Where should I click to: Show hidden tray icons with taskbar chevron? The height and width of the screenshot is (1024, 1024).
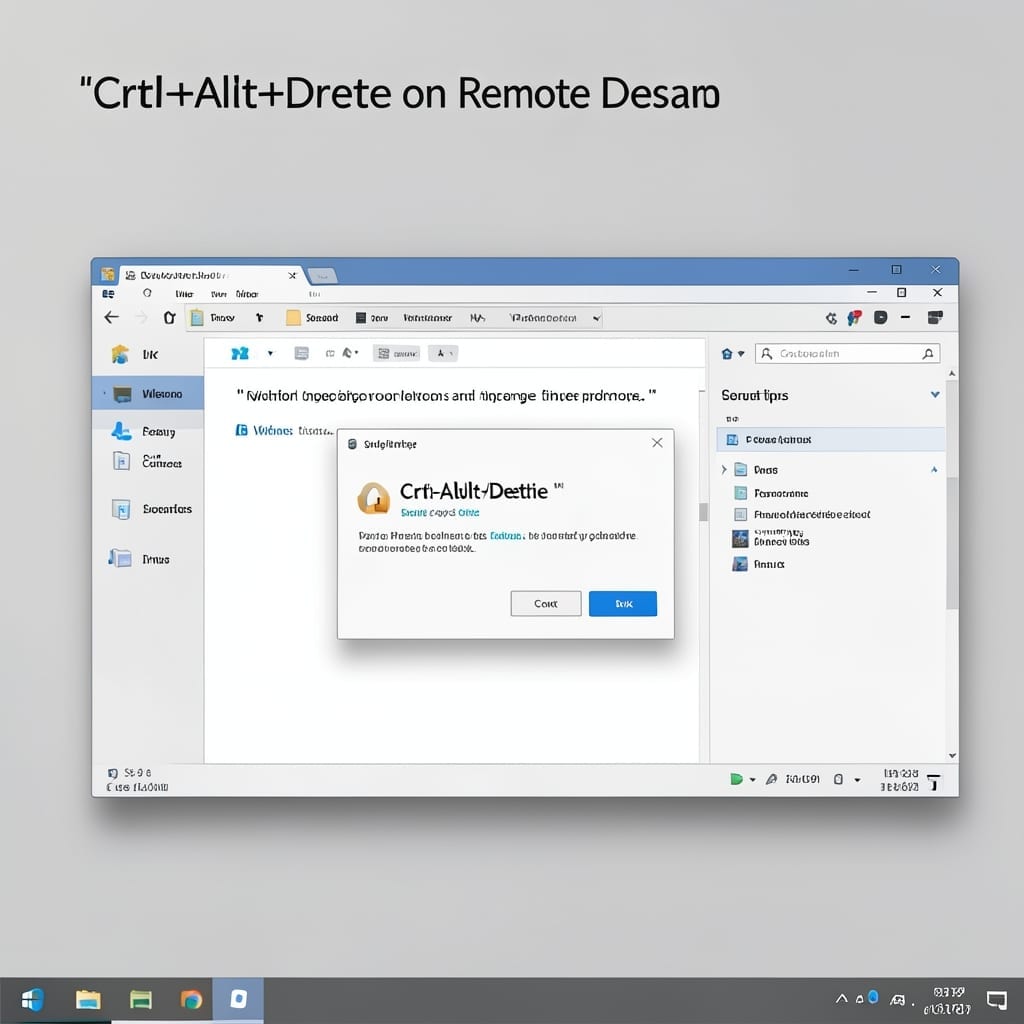pyautogui.click(x=841, y=999)
